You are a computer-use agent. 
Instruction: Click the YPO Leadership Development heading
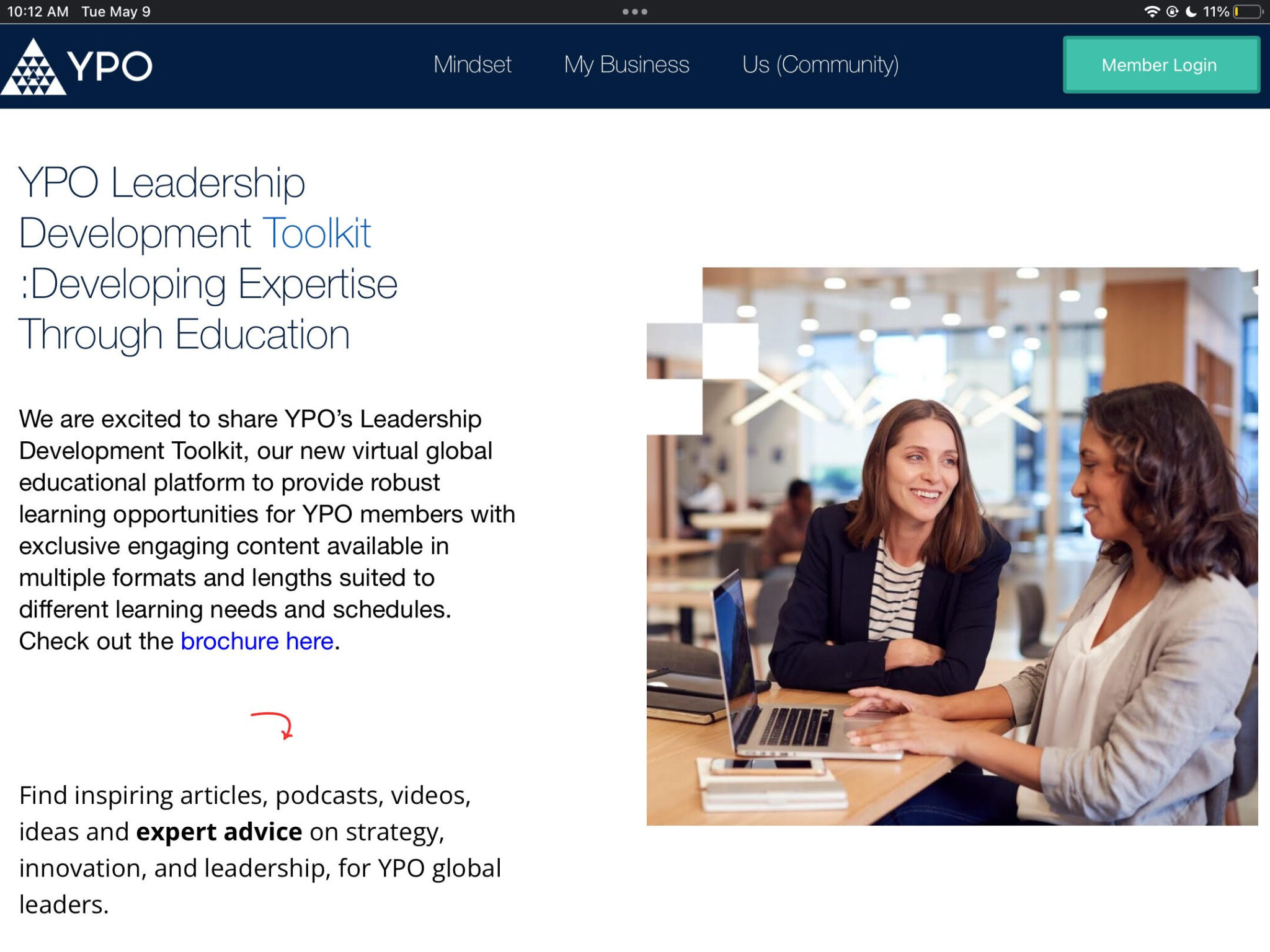click(208, 258)
